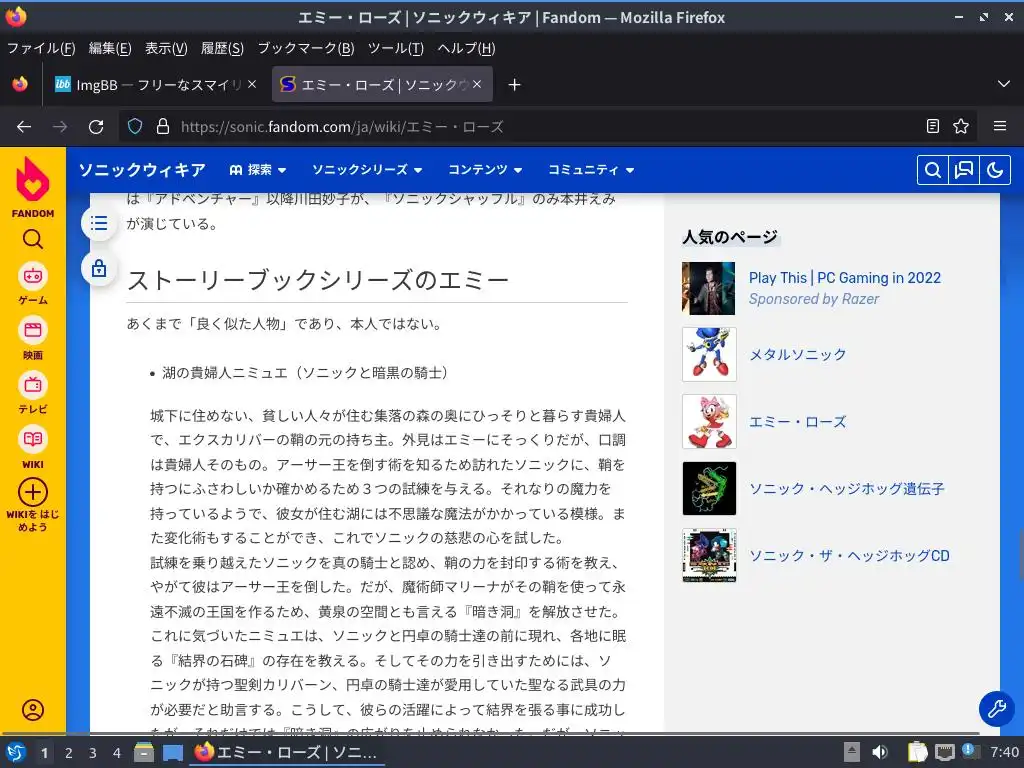
Task: Click the browser forward arrow
Action: (60, 127)
